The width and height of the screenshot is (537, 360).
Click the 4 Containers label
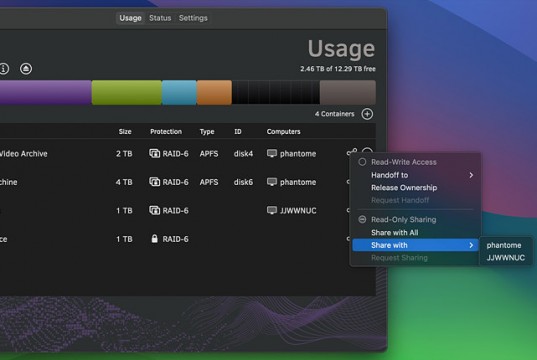pyautogui.click(x=335, y=114)
